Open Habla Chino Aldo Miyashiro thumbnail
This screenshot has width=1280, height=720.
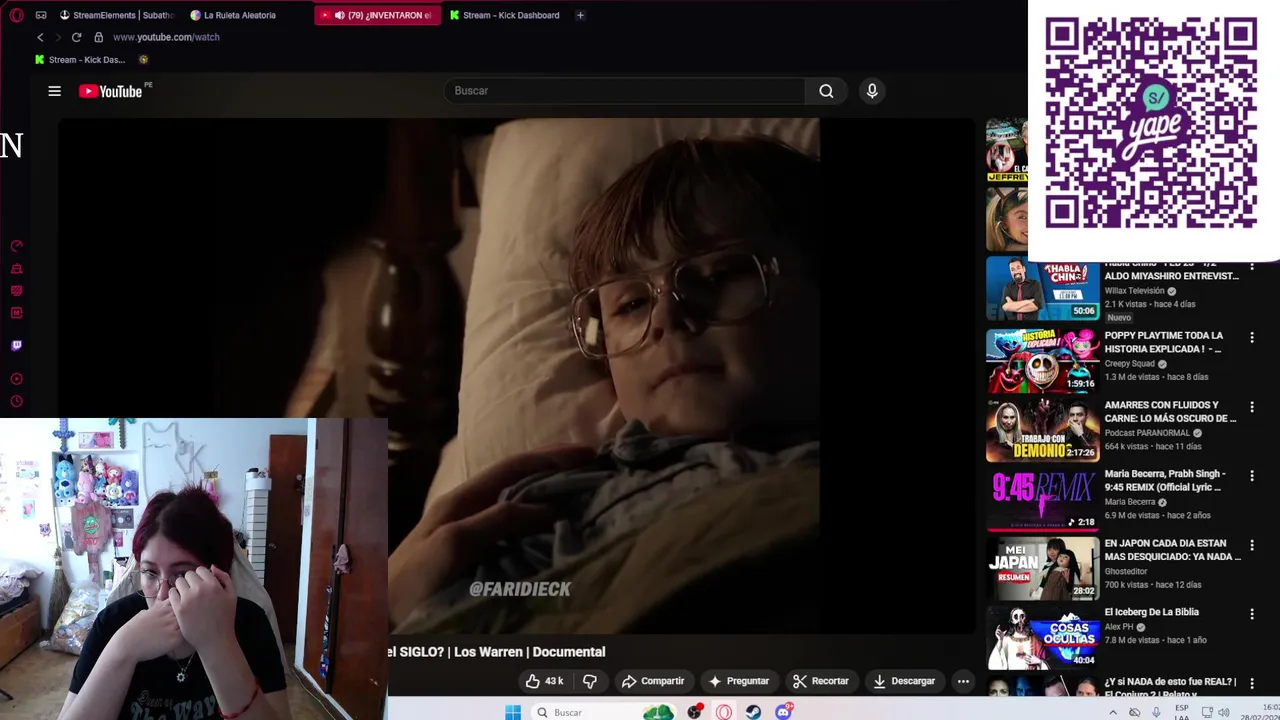pos(1042,289)
